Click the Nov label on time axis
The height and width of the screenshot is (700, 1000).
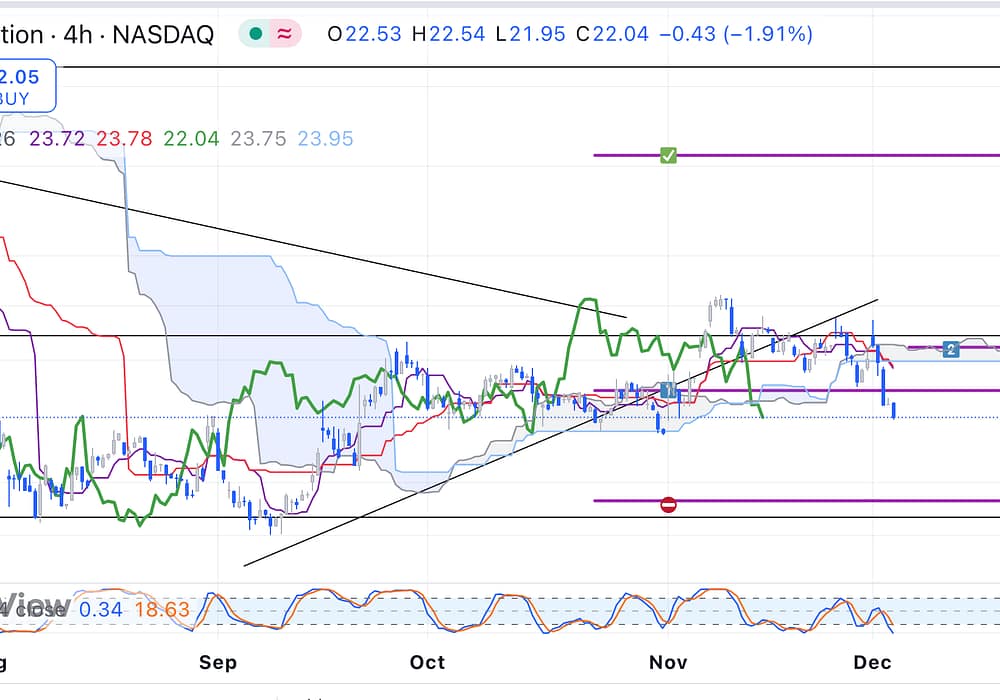coord(668,662)
